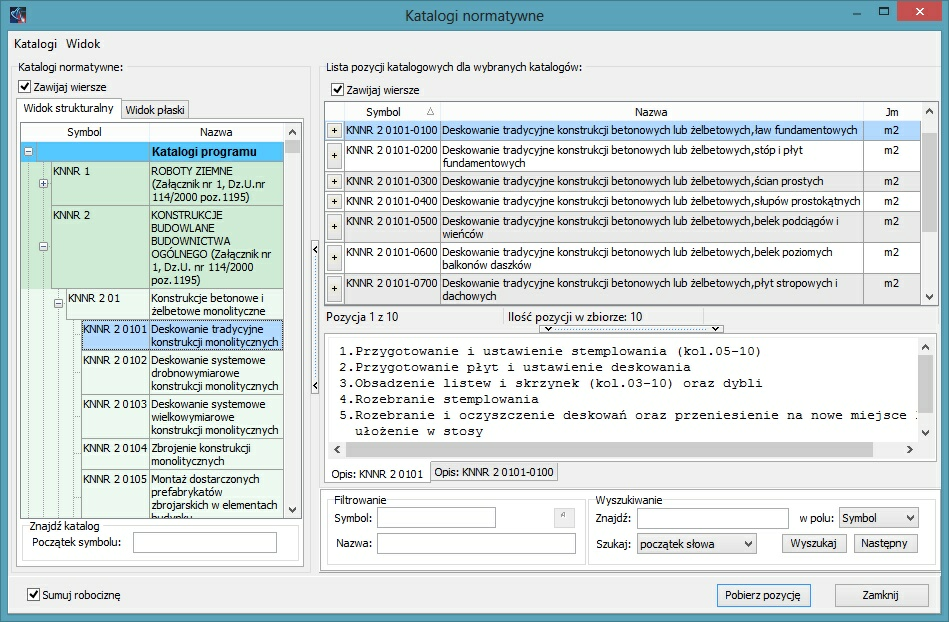This screenshot has height=622, width=949.
Task: Switch to the Widok strukturalny tab
Action: (x=68, y=108)
